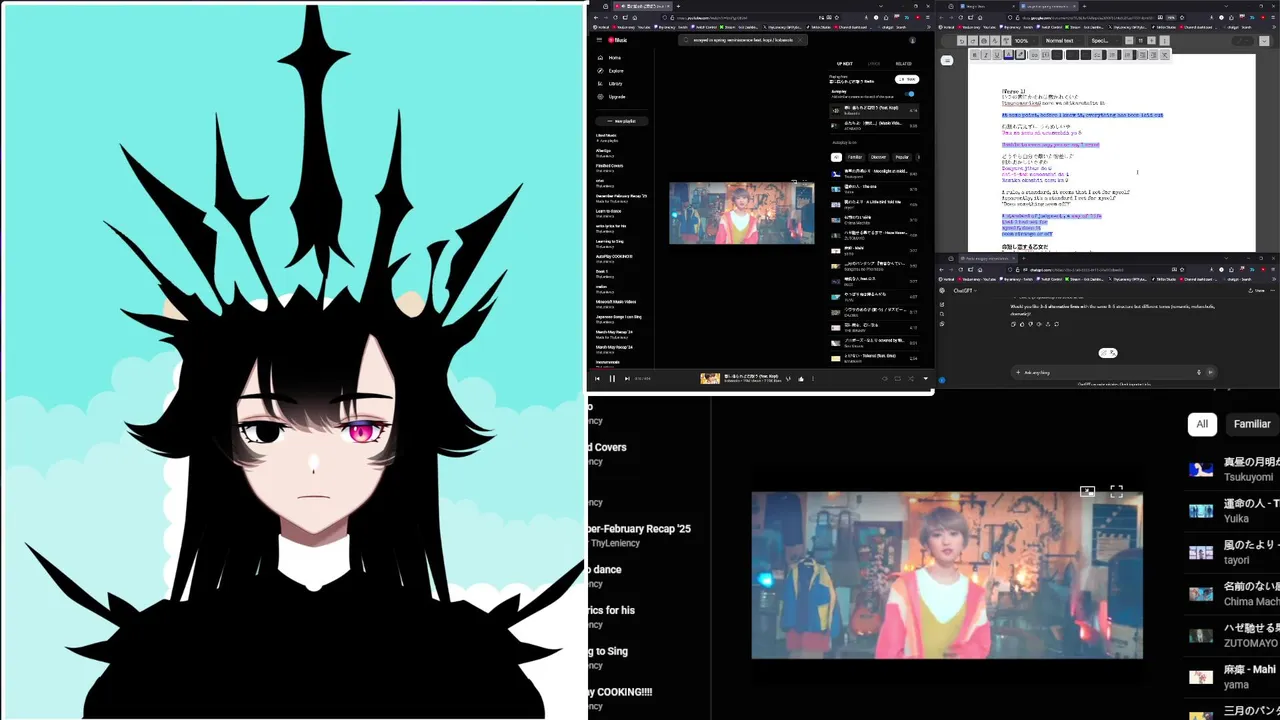Open the Japanese Songs I can Sing playlist
Image resolution: width=1280 pixels, height=720 pixels.
[x=619, y=316]
